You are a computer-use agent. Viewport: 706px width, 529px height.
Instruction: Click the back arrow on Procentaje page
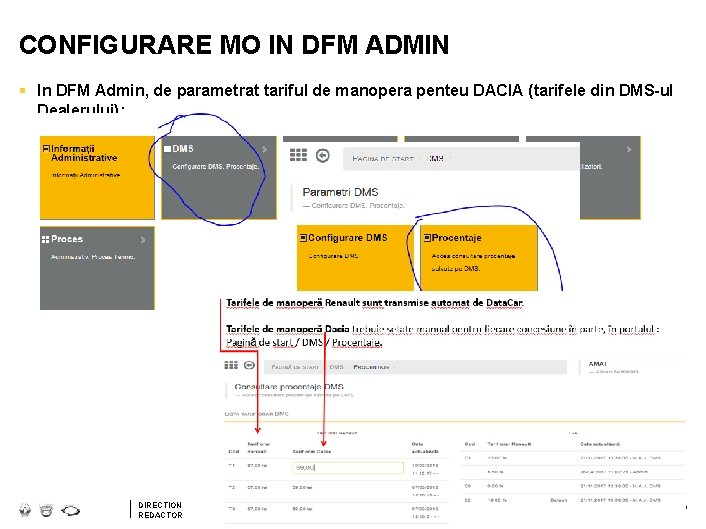249,365
